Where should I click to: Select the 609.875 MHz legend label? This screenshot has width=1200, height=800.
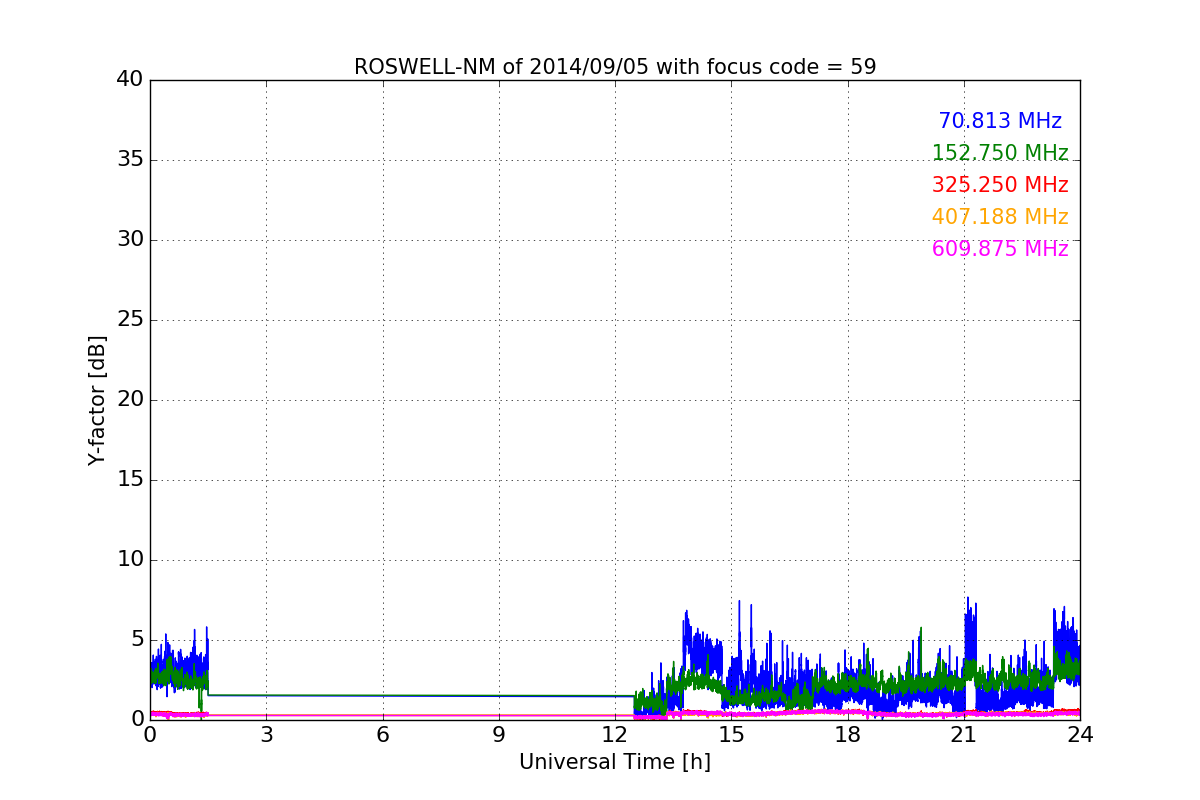coord(1000,249)
